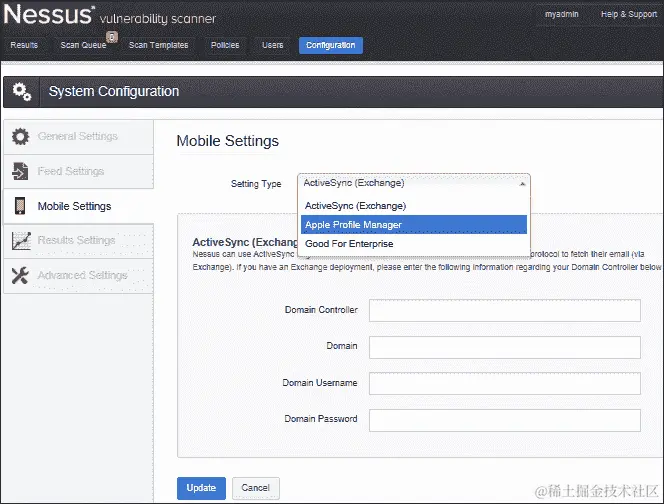
Task: Click the Domain Username label
Action: [320, 383]
